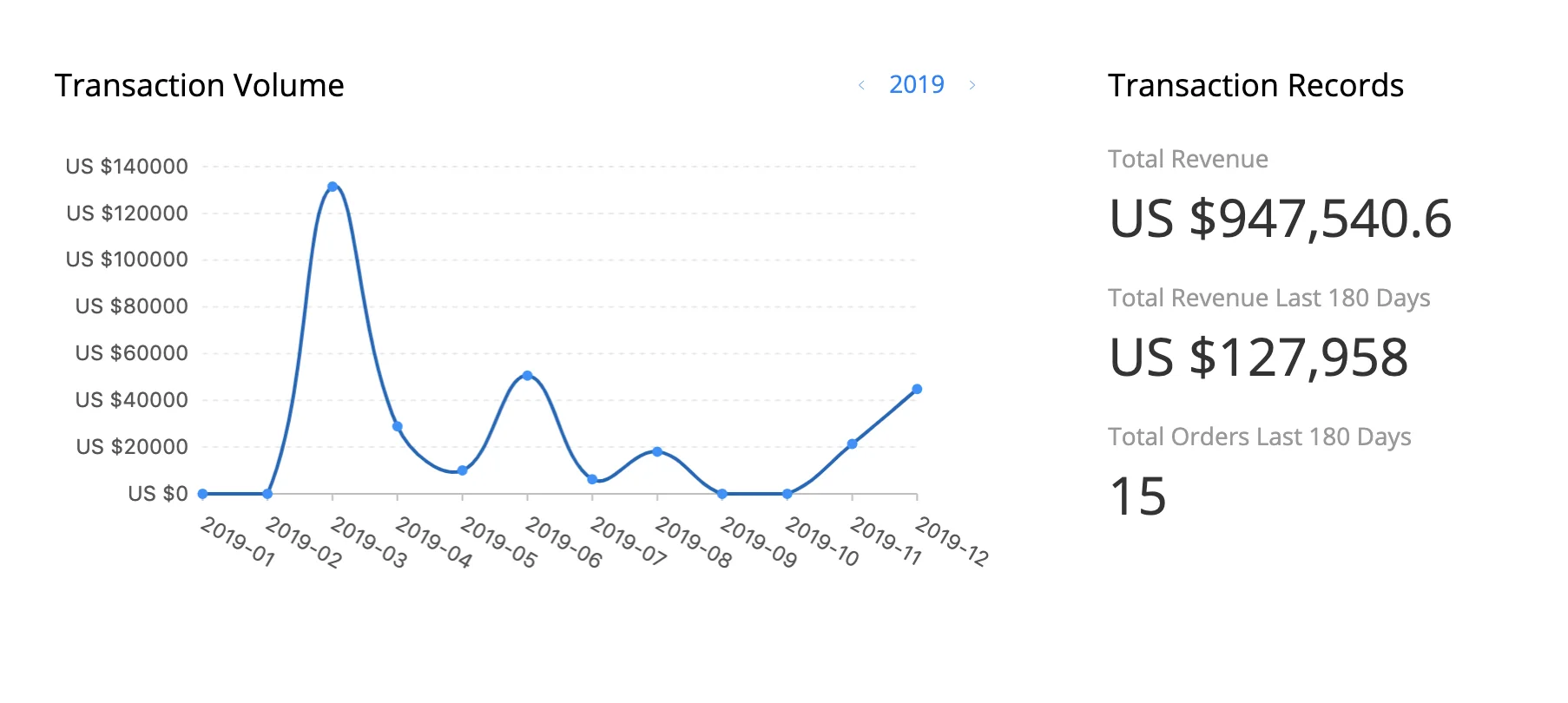The height and width of the screenshot is (703, 1568).
Task: Select the 2019-10 data point
Action: click(x=787, y=494)
